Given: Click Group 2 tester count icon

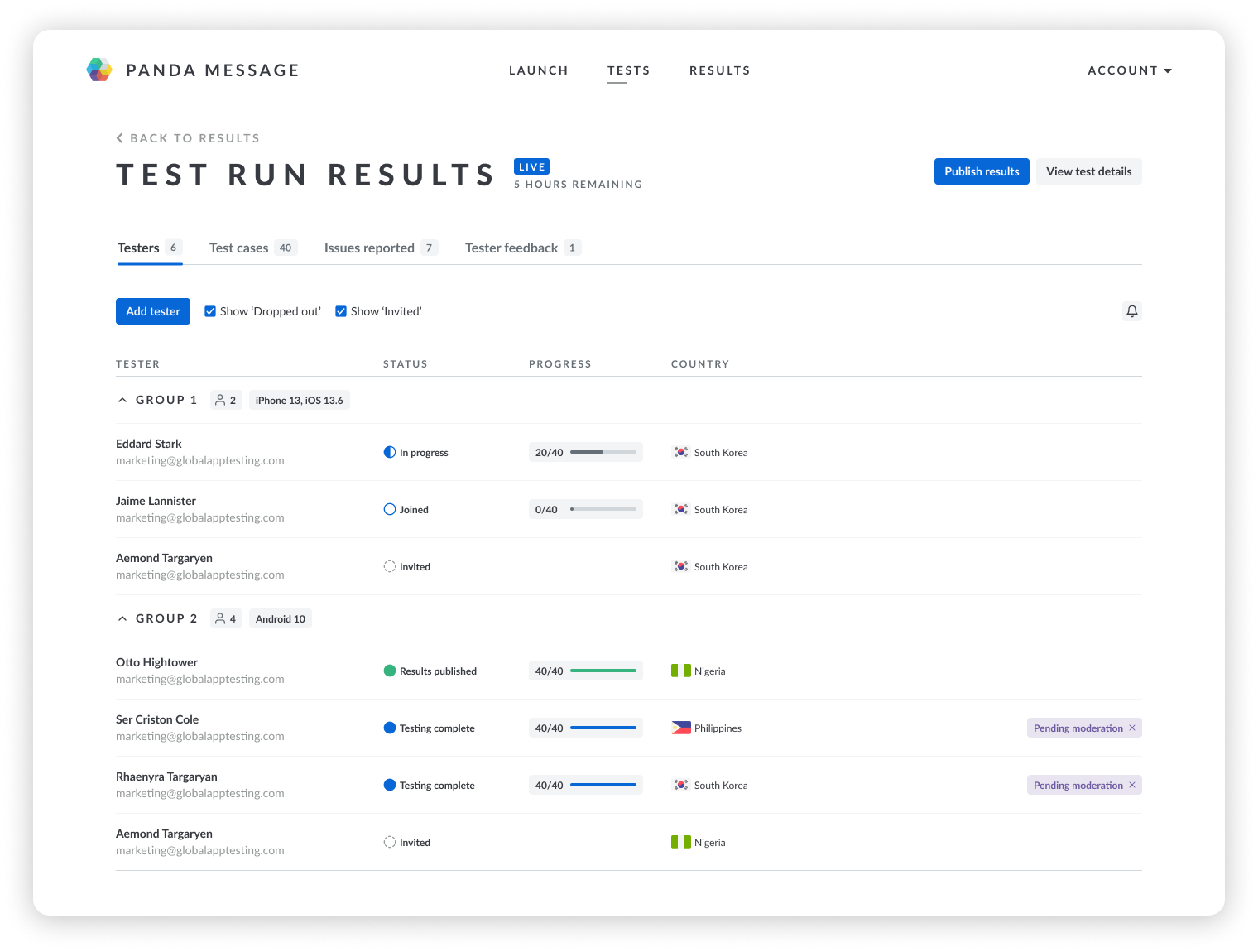Looking at the screenshot, I should click(x=220, y=618).
